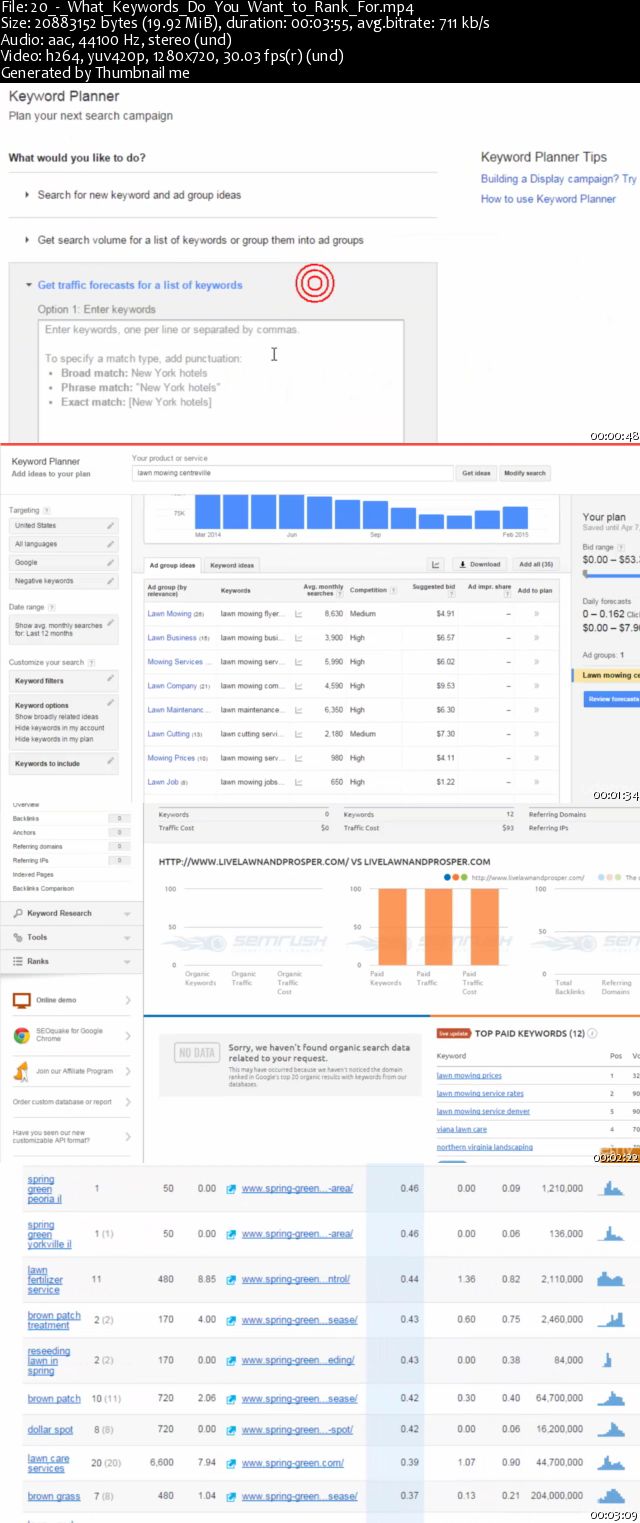Edit the United States targeting pencil icon
Image resolution: width=640 pixels, height=1523 pixels.
pos(111,526)
